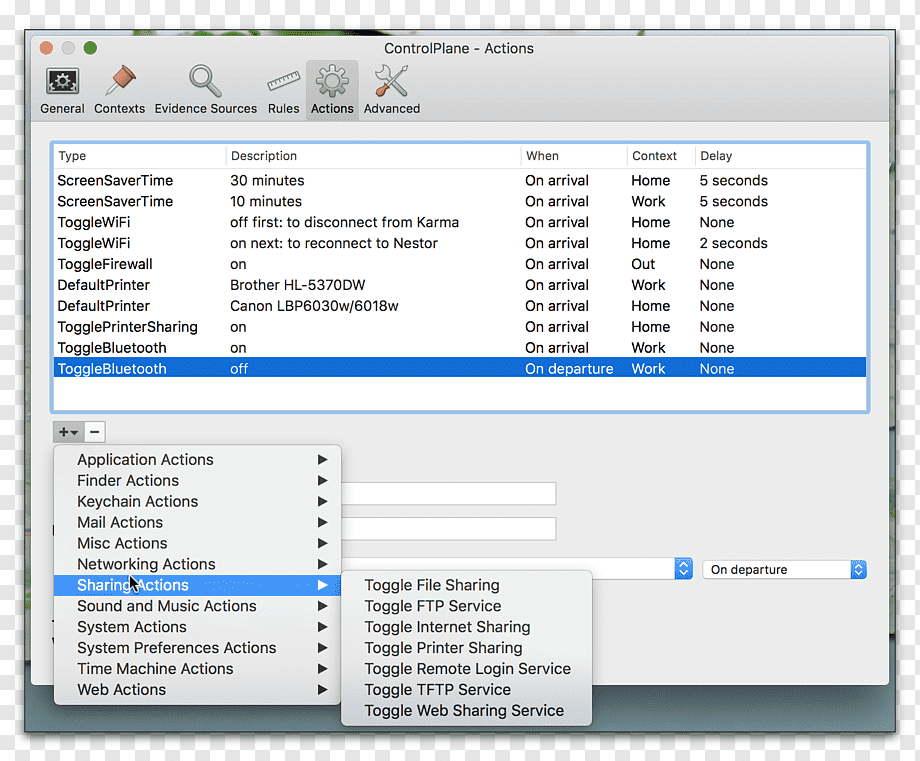Select the TogglePrinterSharing row
920x761 pixels.
(460, 327)
